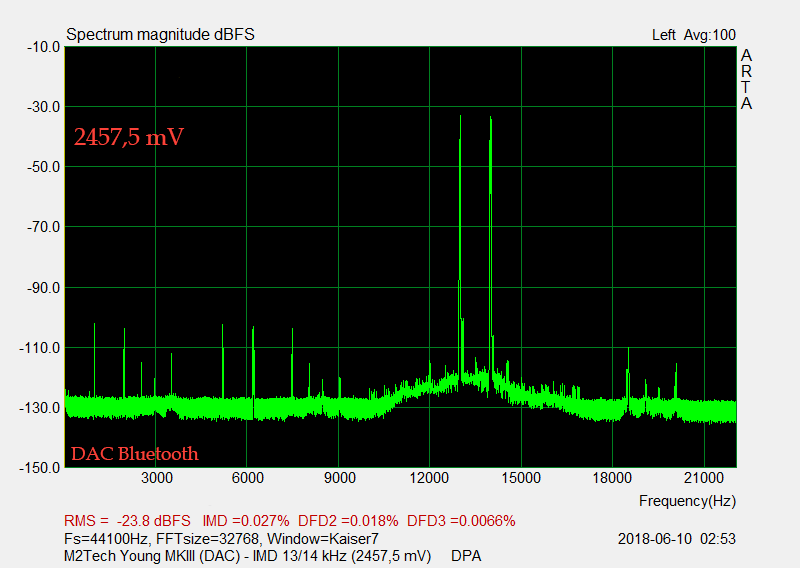Click the '12000' frequency axis label
The width and height of the screenshot is (800, 568).
429,478
